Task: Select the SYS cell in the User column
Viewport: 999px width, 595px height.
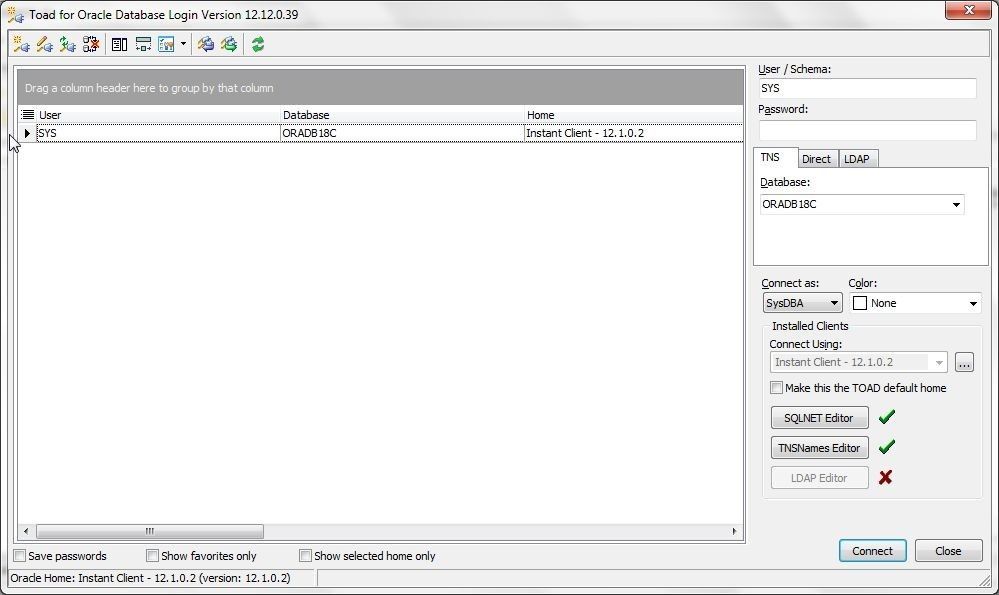Action: point(158,133)
